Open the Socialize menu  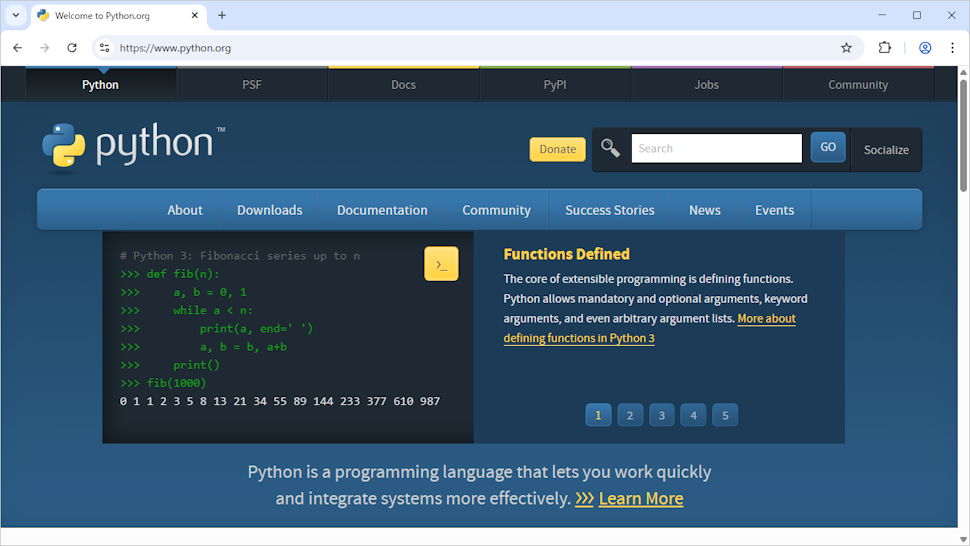point(886,150)
